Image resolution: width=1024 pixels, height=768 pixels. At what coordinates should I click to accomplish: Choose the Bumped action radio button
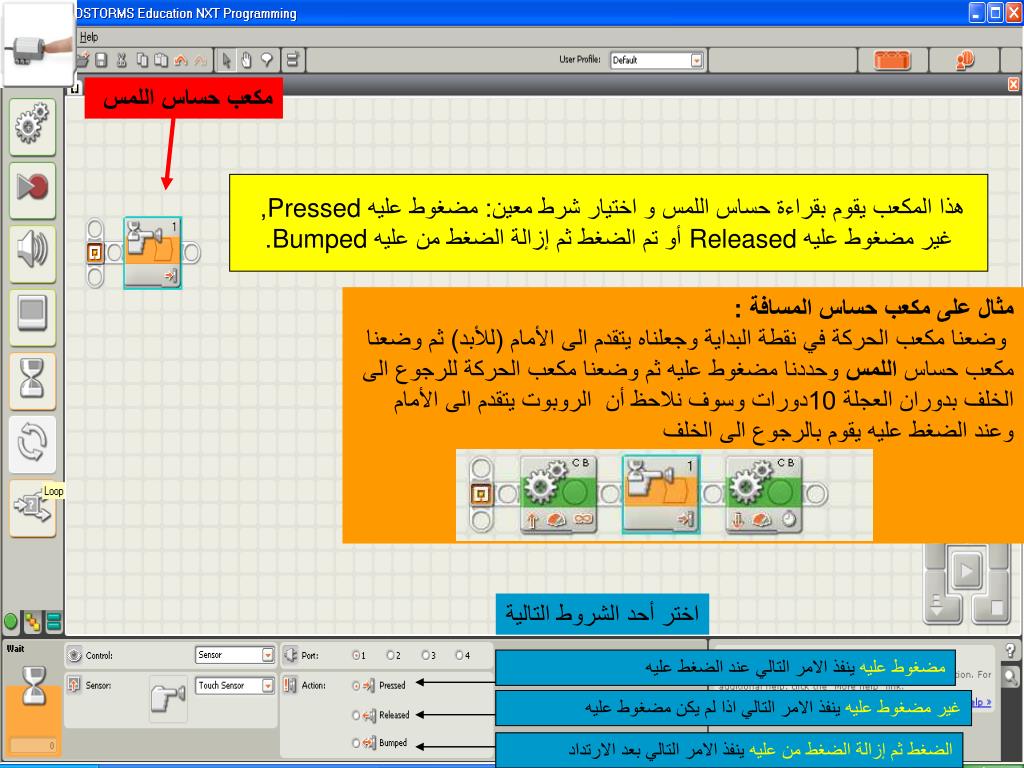point(356,743)
